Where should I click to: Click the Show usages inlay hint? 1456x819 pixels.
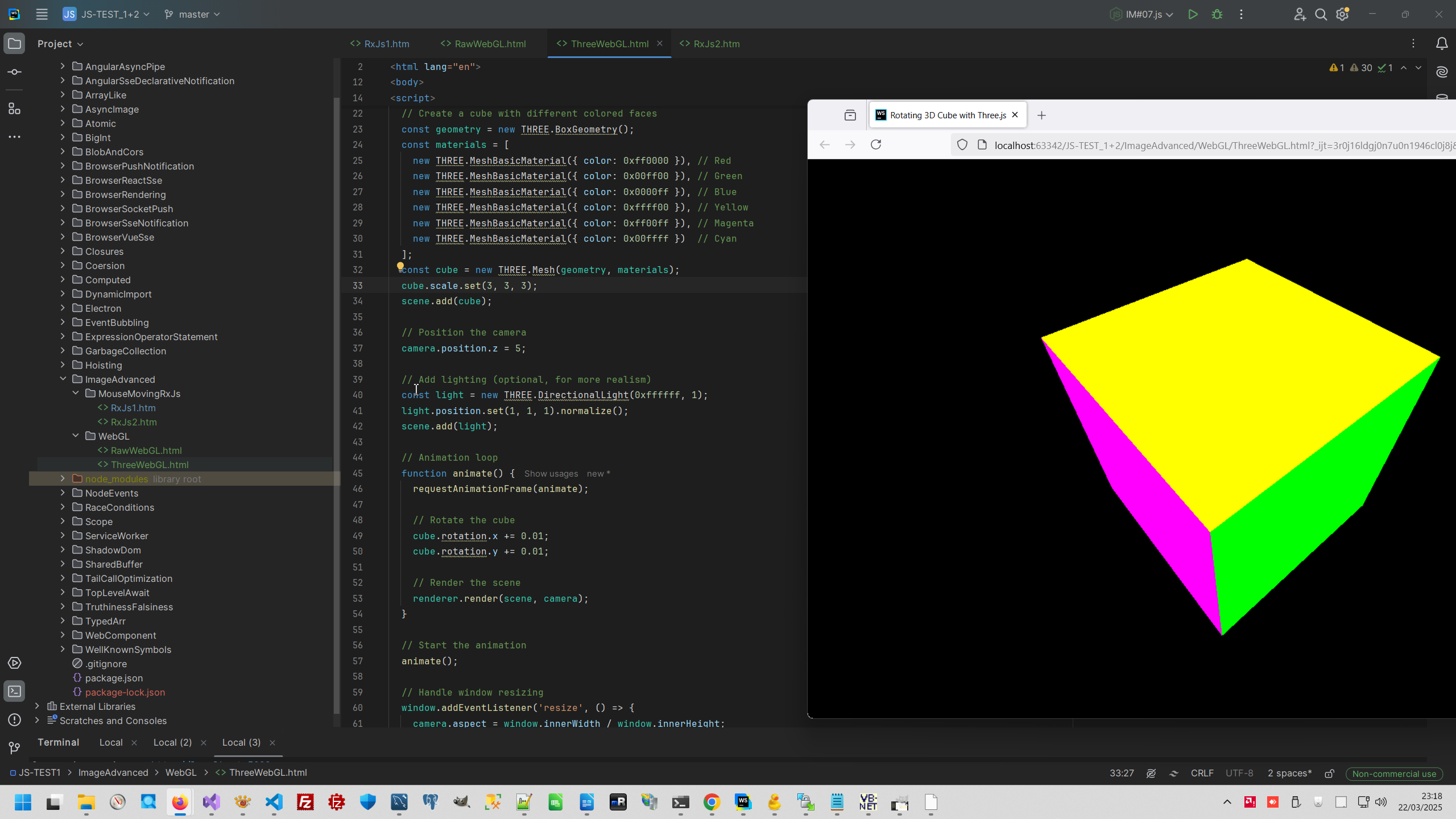[x=551, y=474]
